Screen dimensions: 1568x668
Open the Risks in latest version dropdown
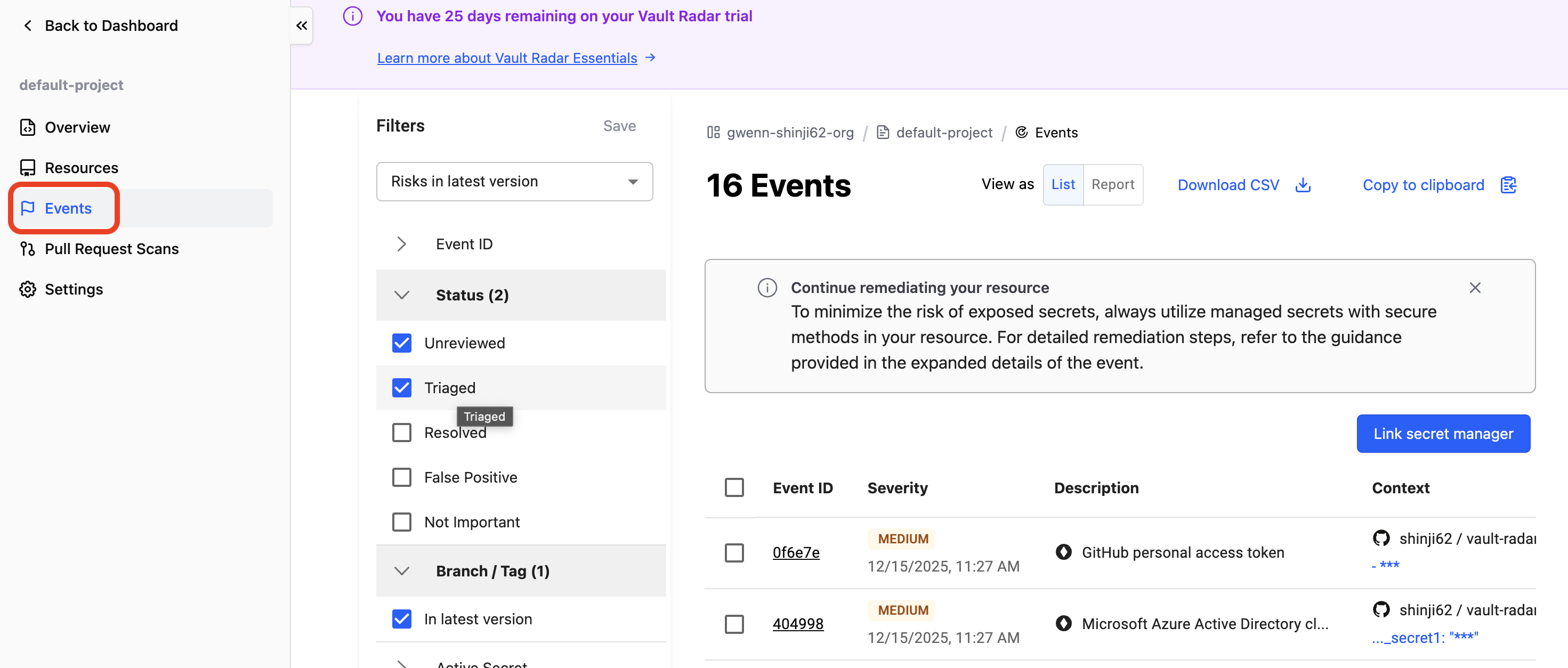coord(514,181)
